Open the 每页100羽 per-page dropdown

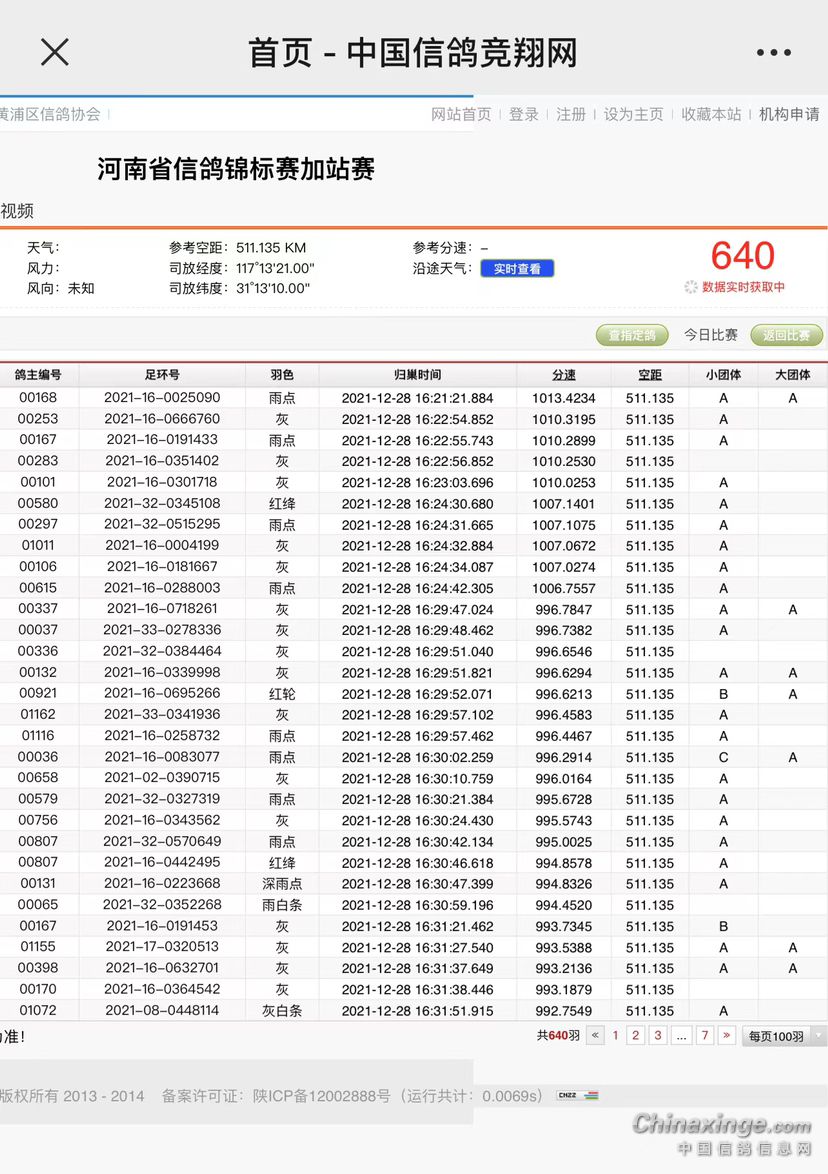click(784, 1036)
